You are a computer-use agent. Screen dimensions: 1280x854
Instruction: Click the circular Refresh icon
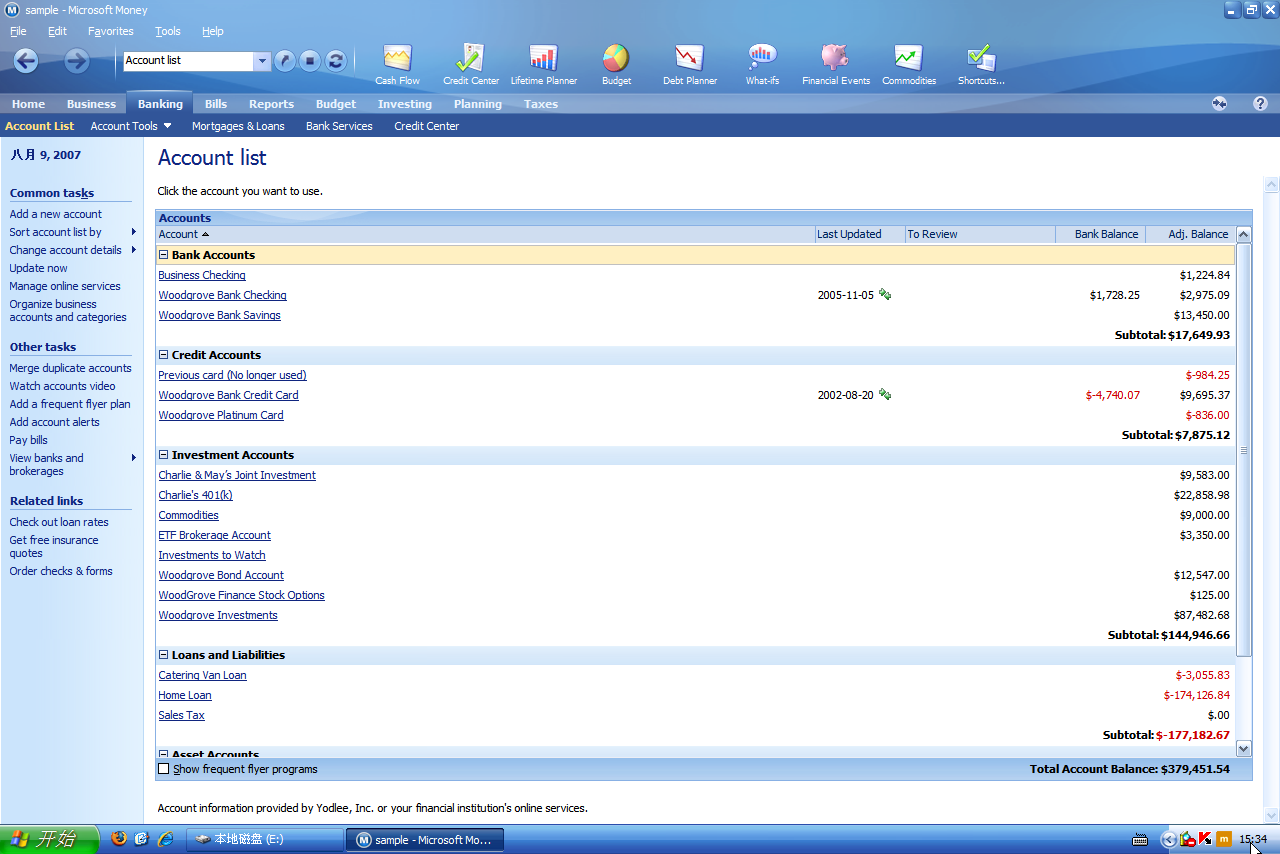[x=335, y=60]
